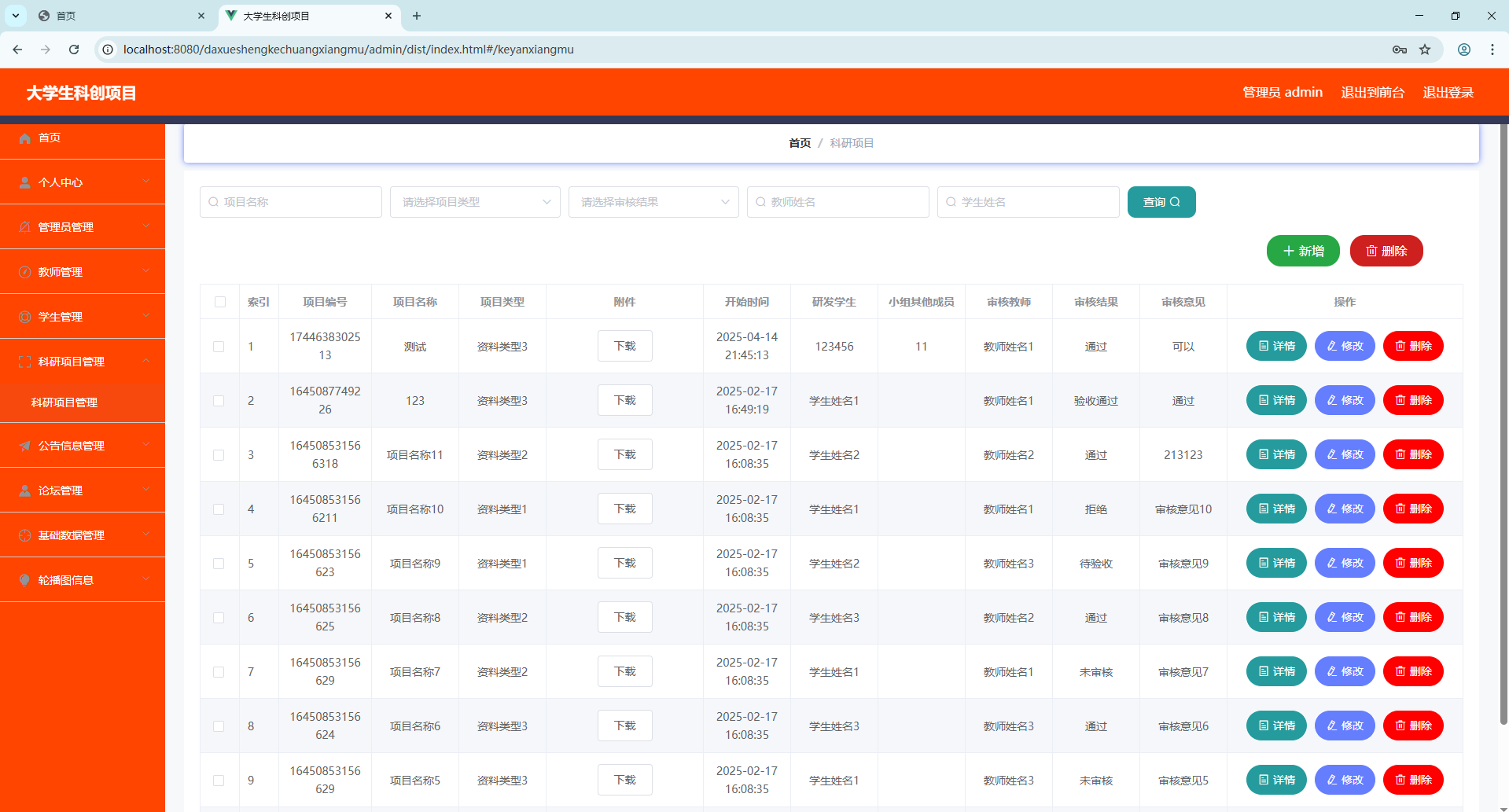The image size is (1509, 812).
Task: Open the browser three-dot menu
Action: pyautogui.click(x=1492, y=50)
